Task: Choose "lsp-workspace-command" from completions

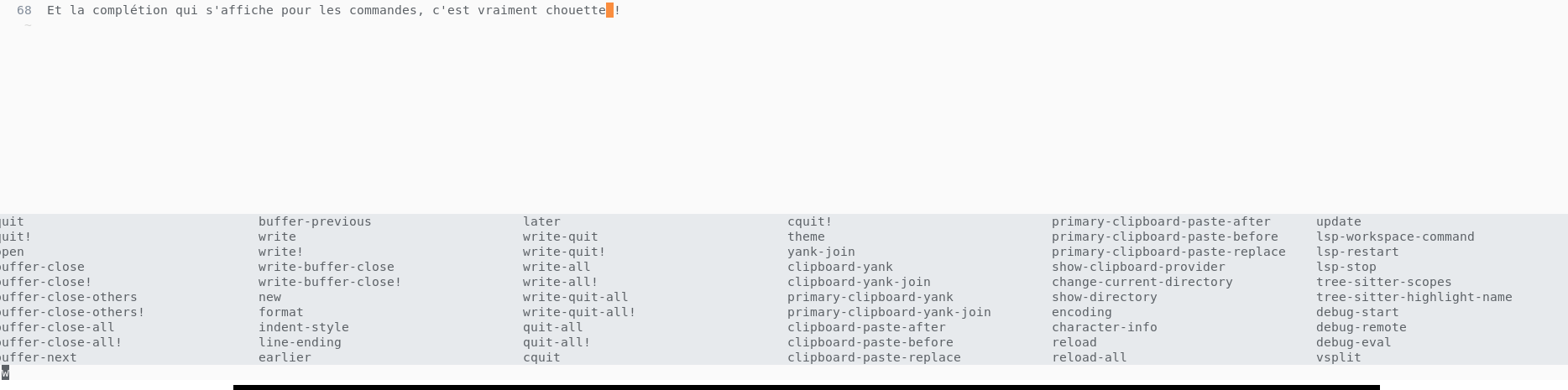Action: click(1395, 237)
